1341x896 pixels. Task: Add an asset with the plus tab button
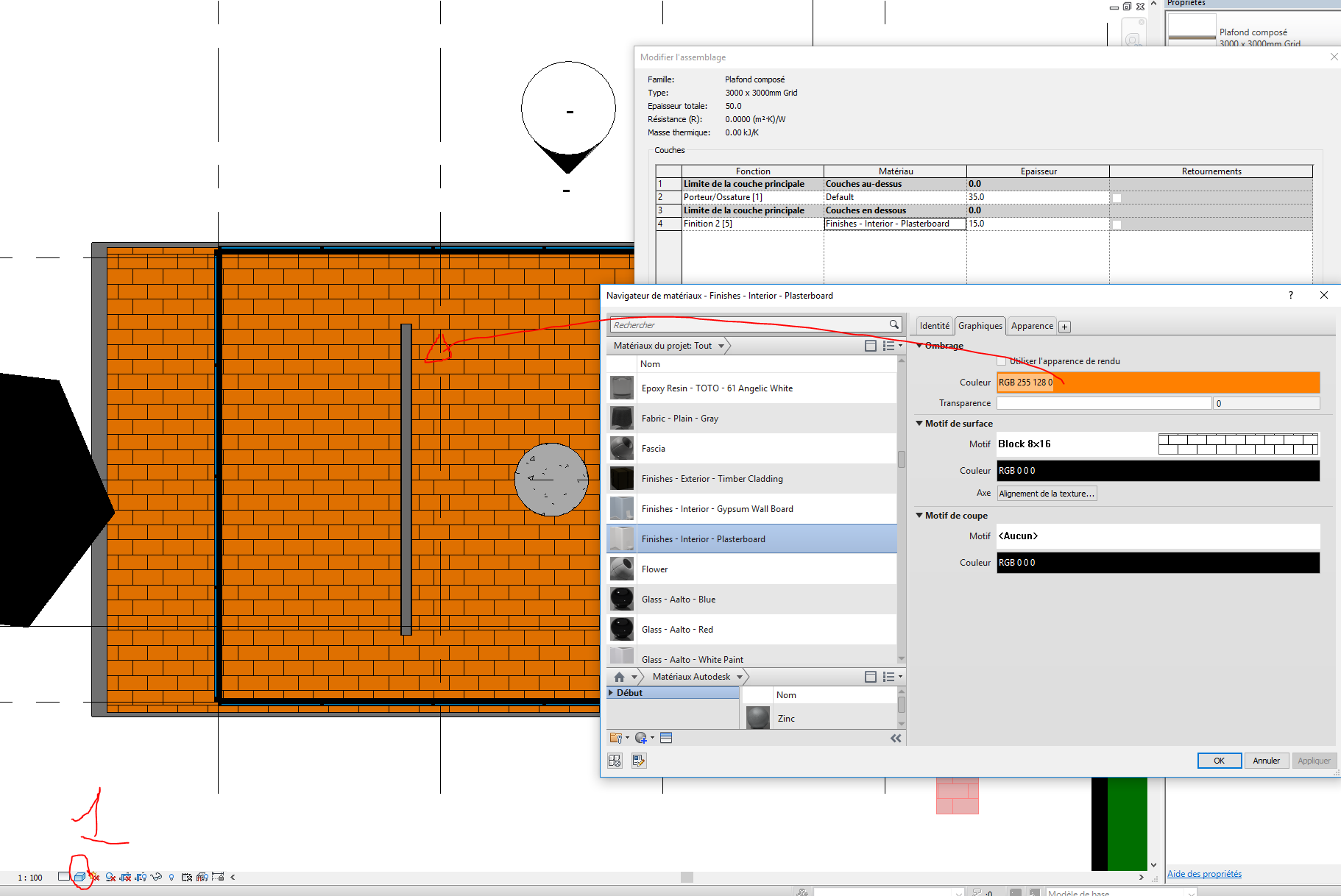1064,327
